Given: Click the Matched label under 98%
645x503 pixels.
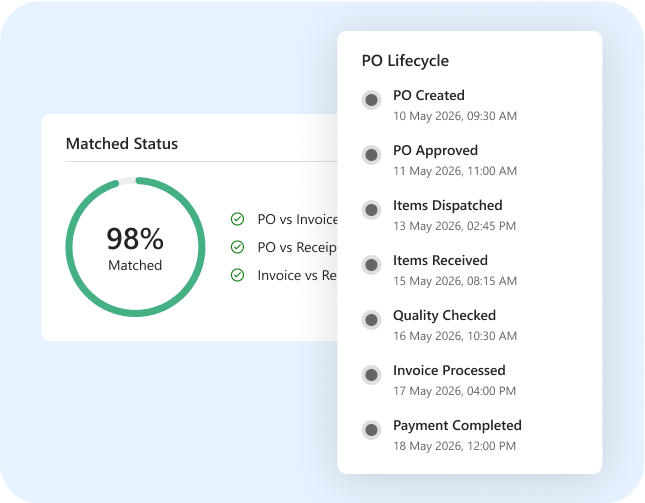Looking at the screenshot, I should pos(135,266).
